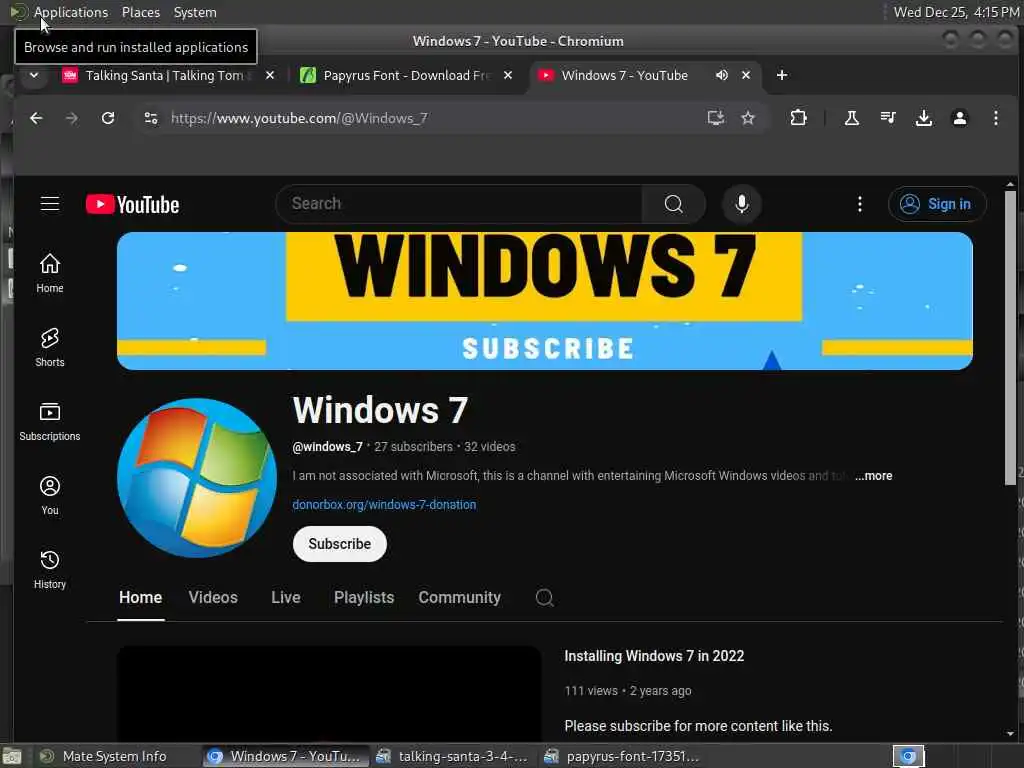Open the Extensions puzzle icon
The height and width of the screenshot is (768, 1024).
tap(798, 118)
